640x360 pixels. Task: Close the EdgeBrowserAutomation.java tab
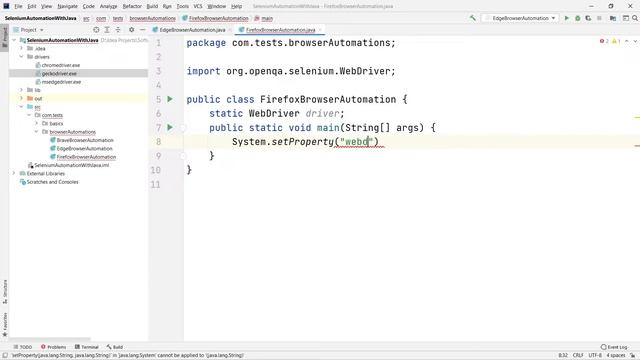tap(230, 30)
